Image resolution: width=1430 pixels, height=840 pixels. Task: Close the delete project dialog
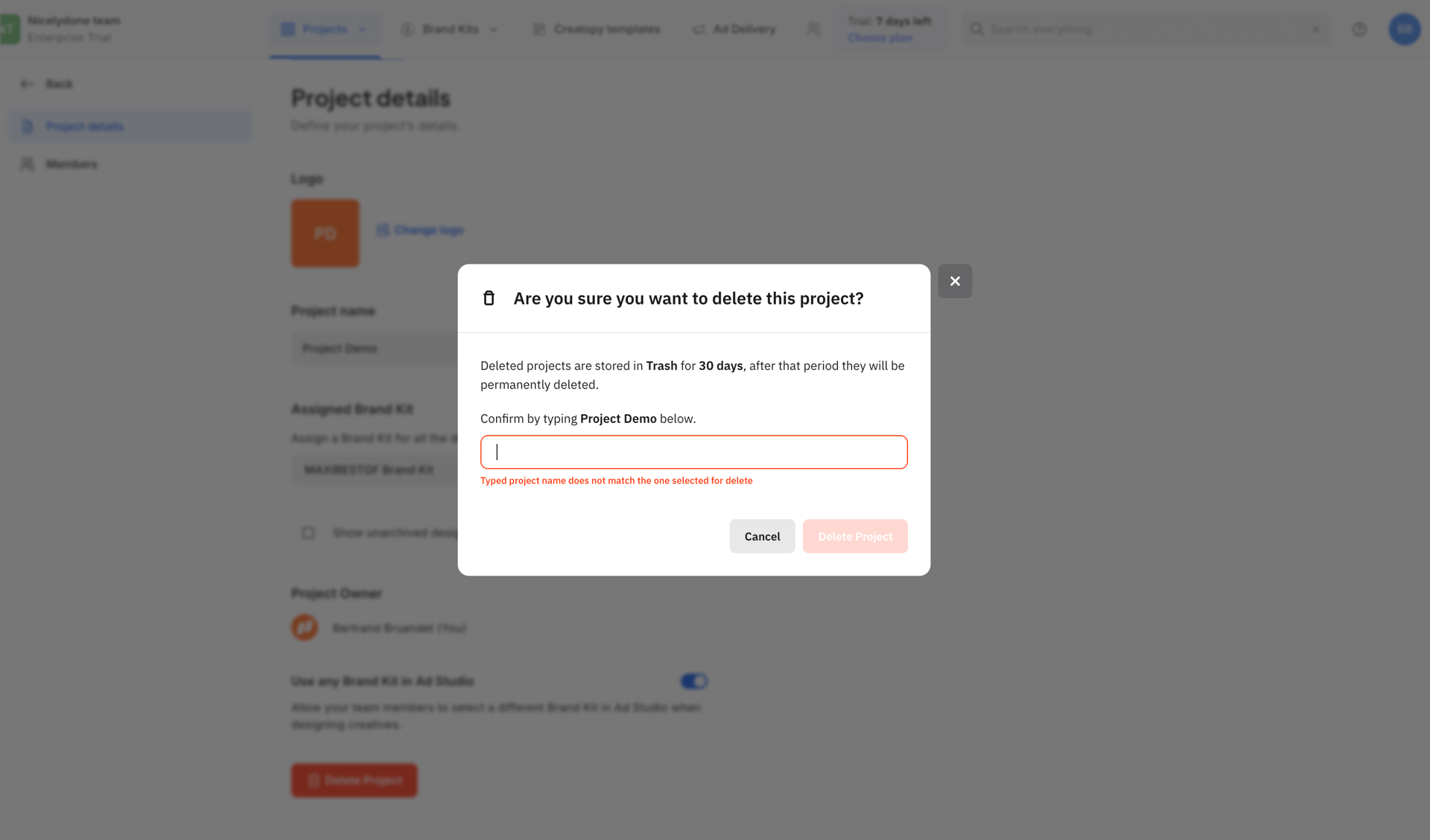click(x=954, y=281)
